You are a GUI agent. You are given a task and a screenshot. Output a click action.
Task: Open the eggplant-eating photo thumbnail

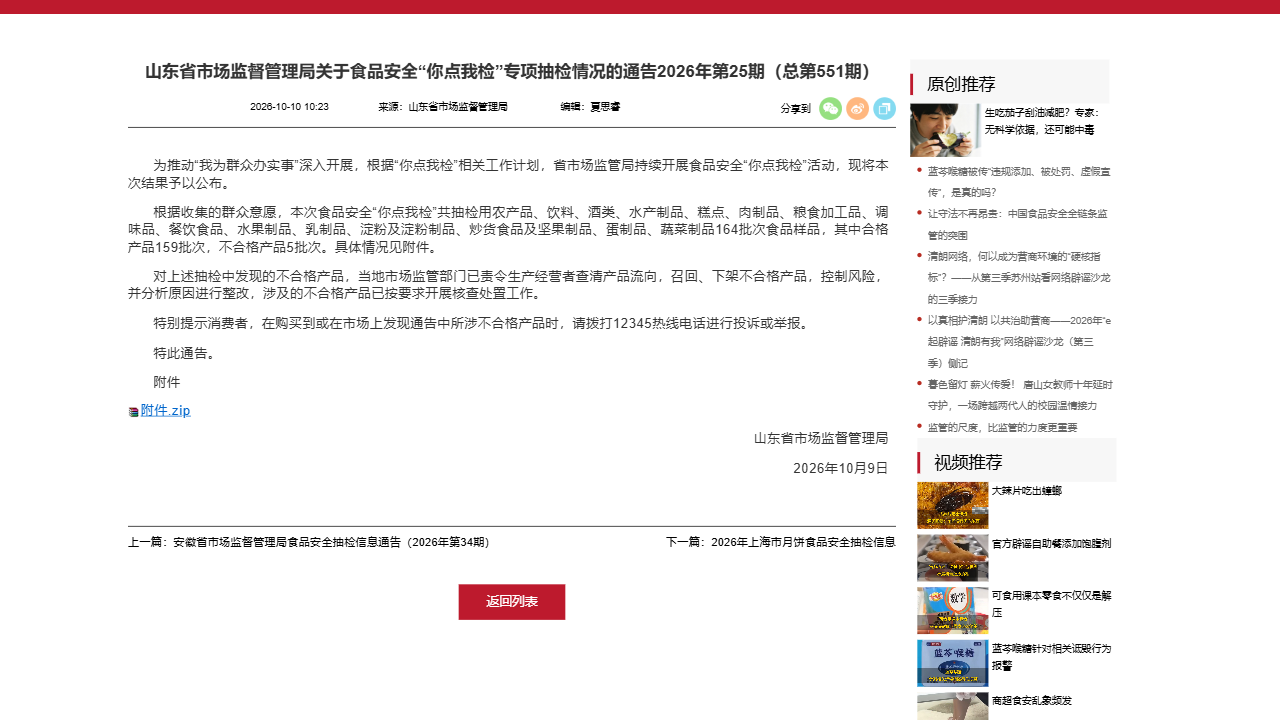(x=945, y=130)
